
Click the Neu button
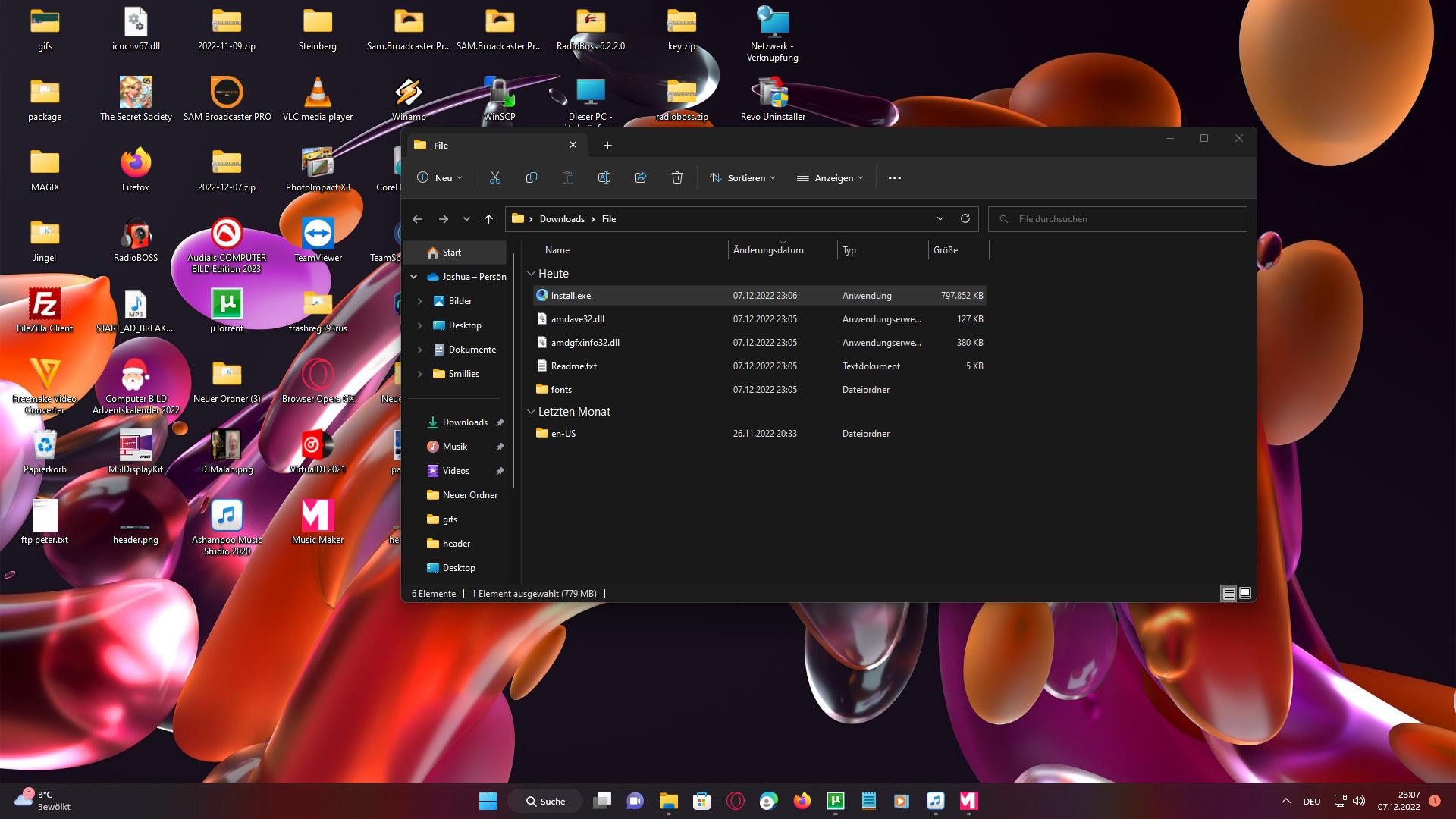tap(440, 178)
